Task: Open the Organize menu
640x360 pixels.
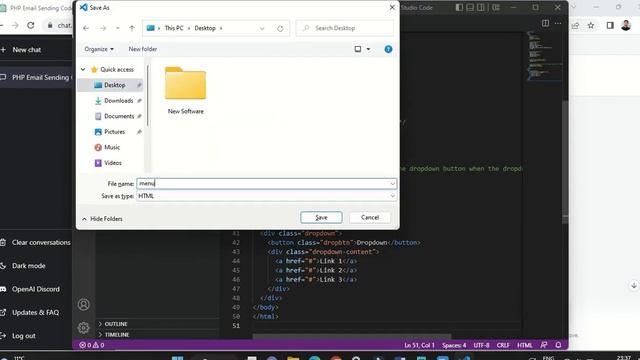Action: coord(99,49)
